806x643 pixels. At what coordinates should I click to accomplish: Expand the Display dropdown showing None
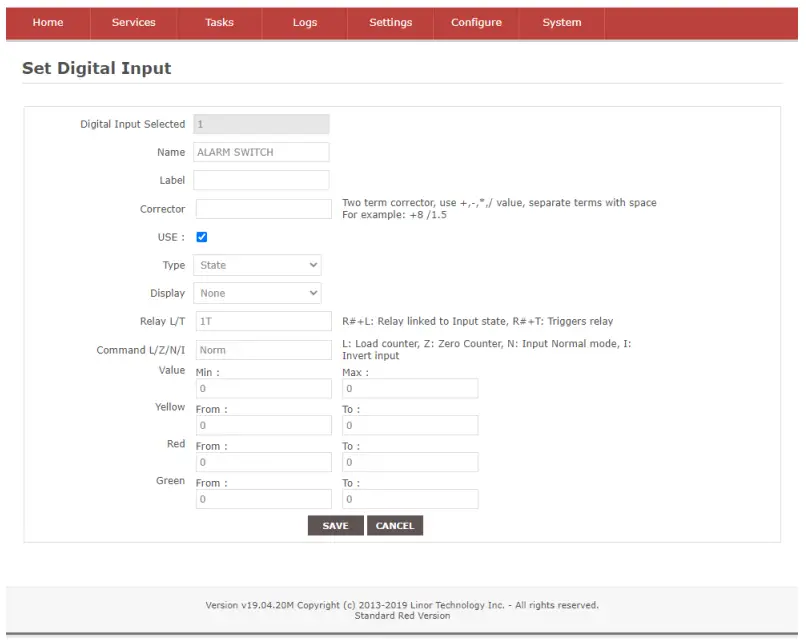(x=258, y=293)
